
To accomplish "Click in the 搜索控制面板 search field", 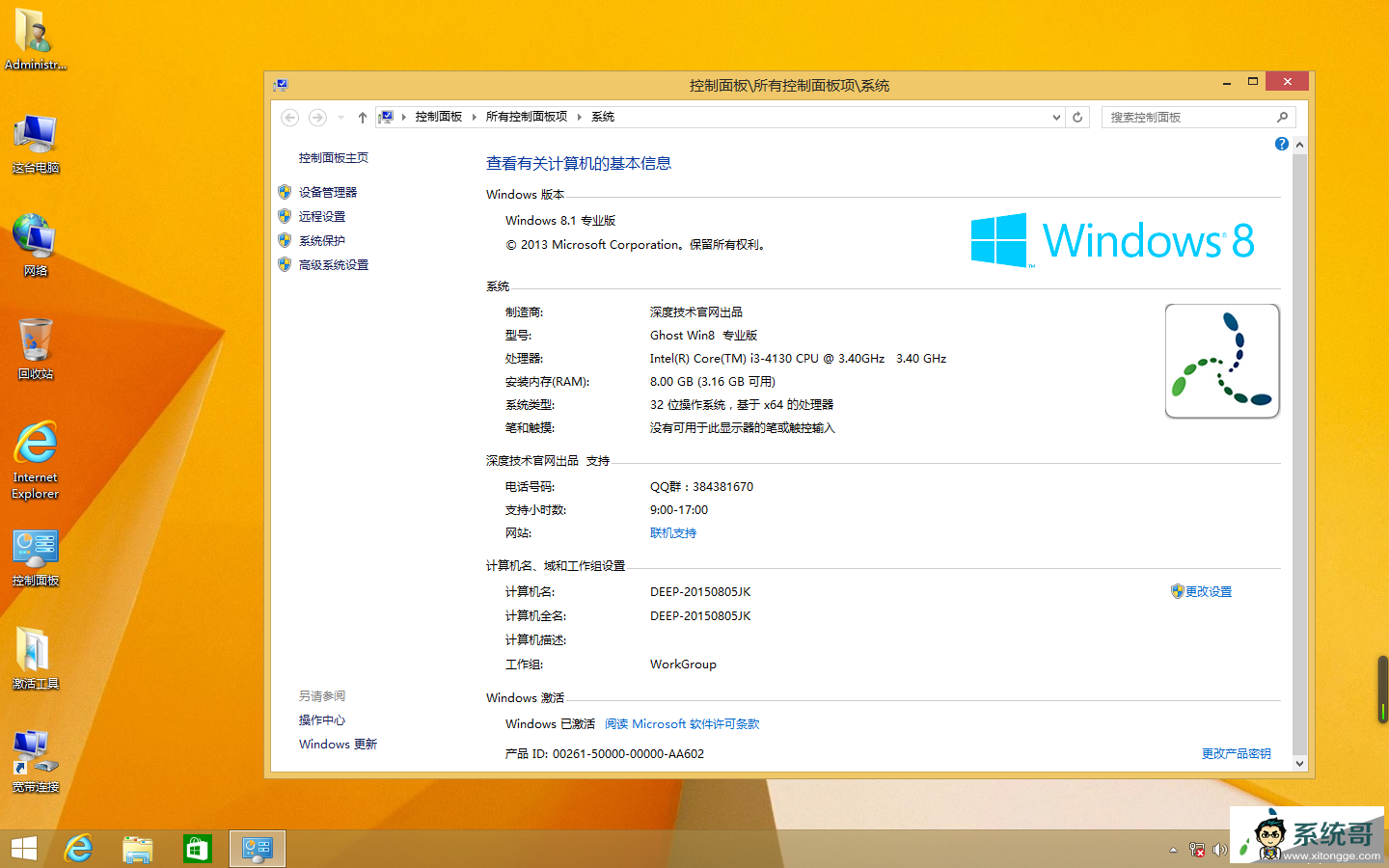I will click(1188, 118).
